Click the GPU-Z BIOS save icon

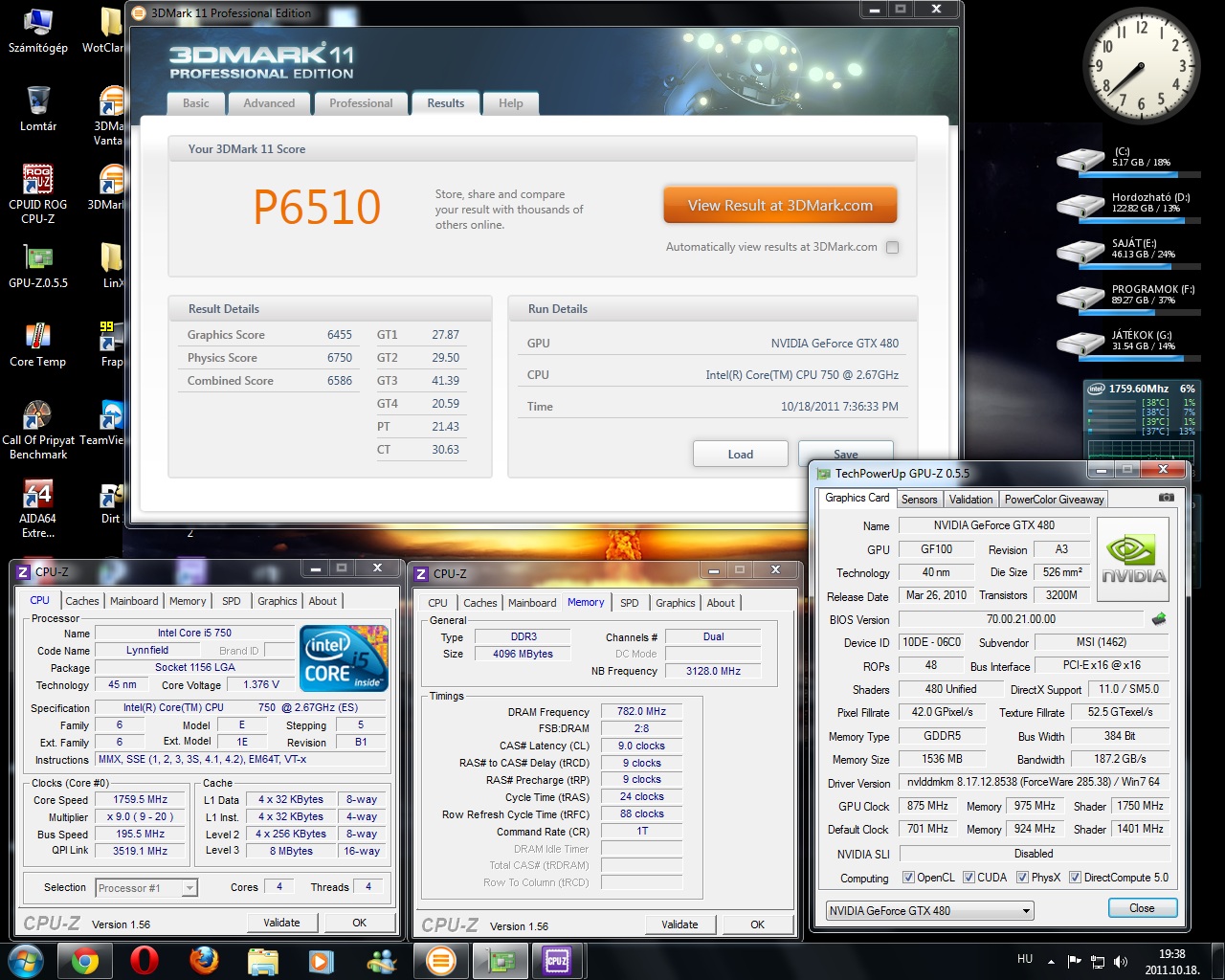(x=1159, y=618)
